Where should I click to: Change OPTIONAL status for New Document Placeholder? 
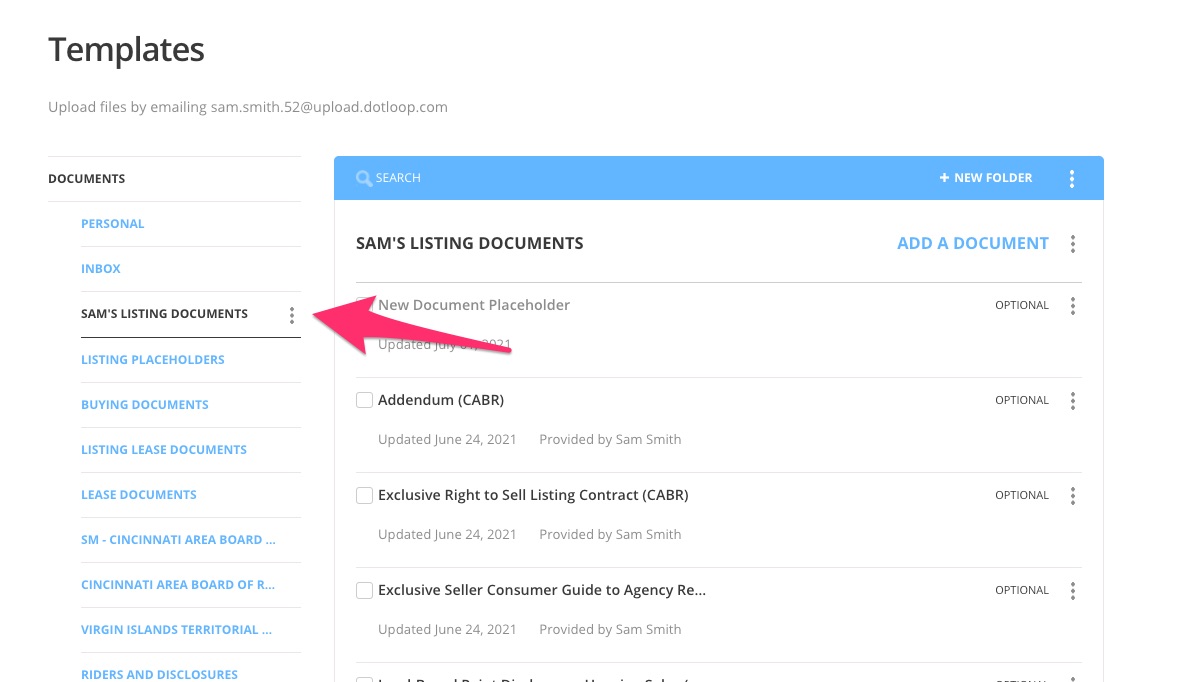pos(1021,305)
